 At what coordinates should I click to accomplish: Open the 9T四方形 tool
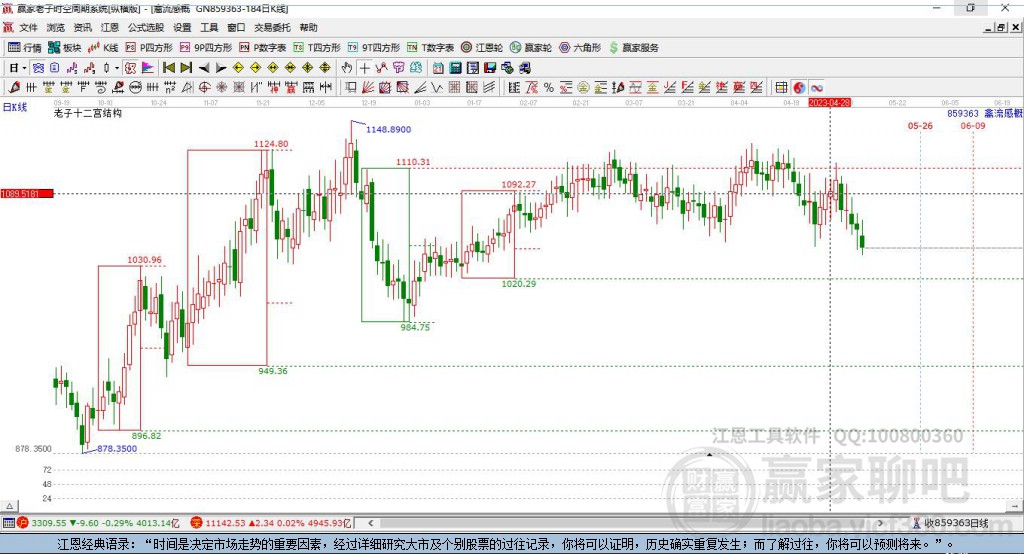pyautogui.click(x=374, y=48)
